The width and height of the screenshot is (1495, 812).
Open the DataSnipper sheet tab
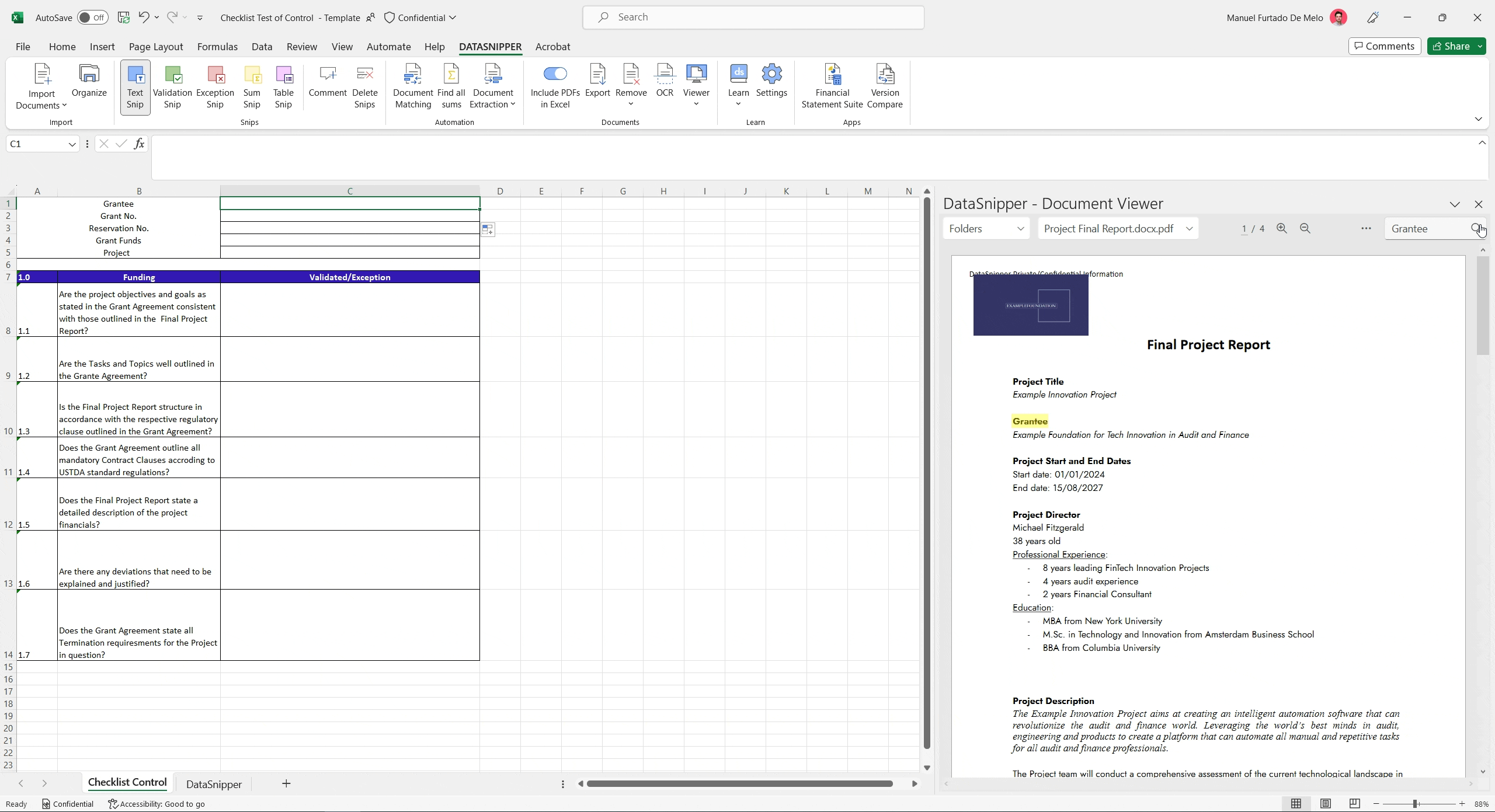213,784
